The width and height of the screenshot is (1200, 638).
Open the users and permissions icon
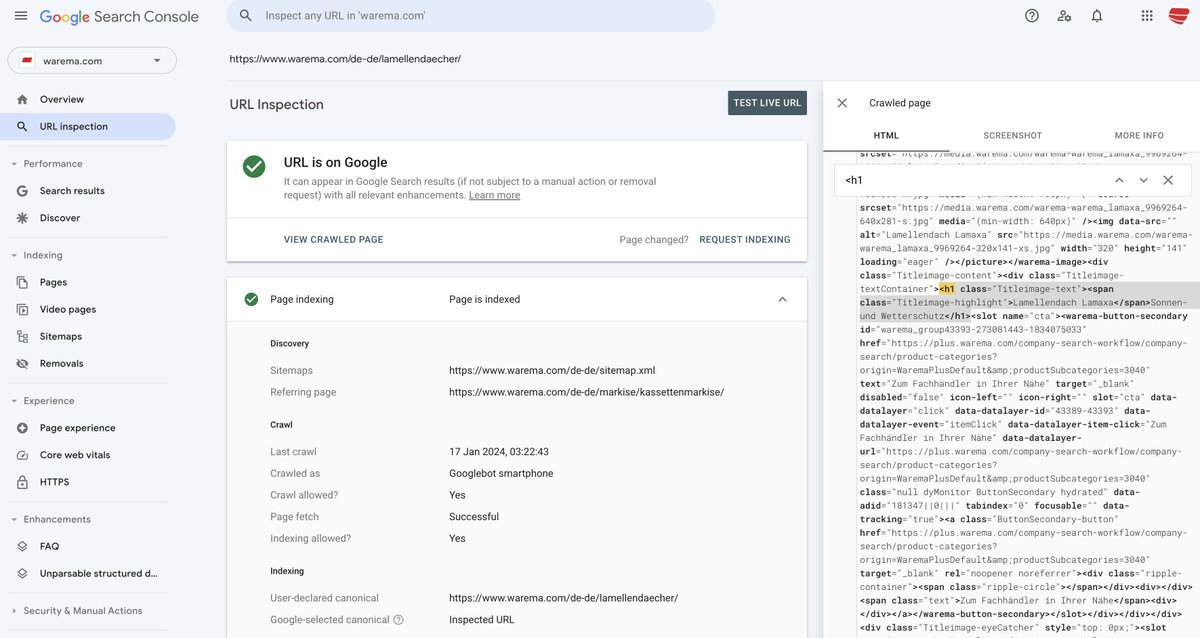pos(1064,16)
